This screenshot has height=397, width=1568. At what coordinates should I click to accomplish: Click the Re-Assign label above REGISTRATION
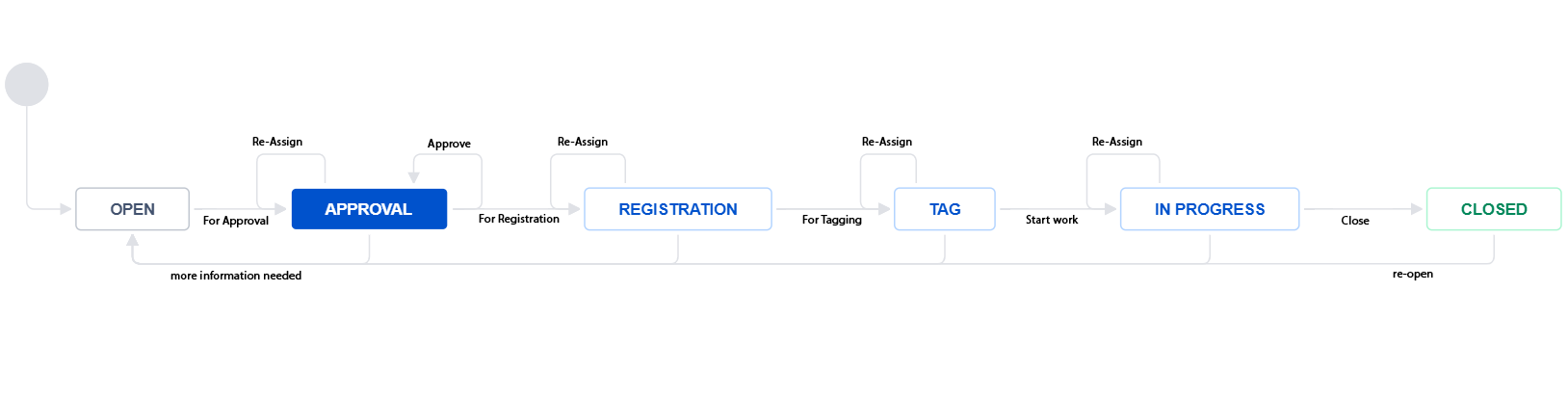tap(583, 142)
